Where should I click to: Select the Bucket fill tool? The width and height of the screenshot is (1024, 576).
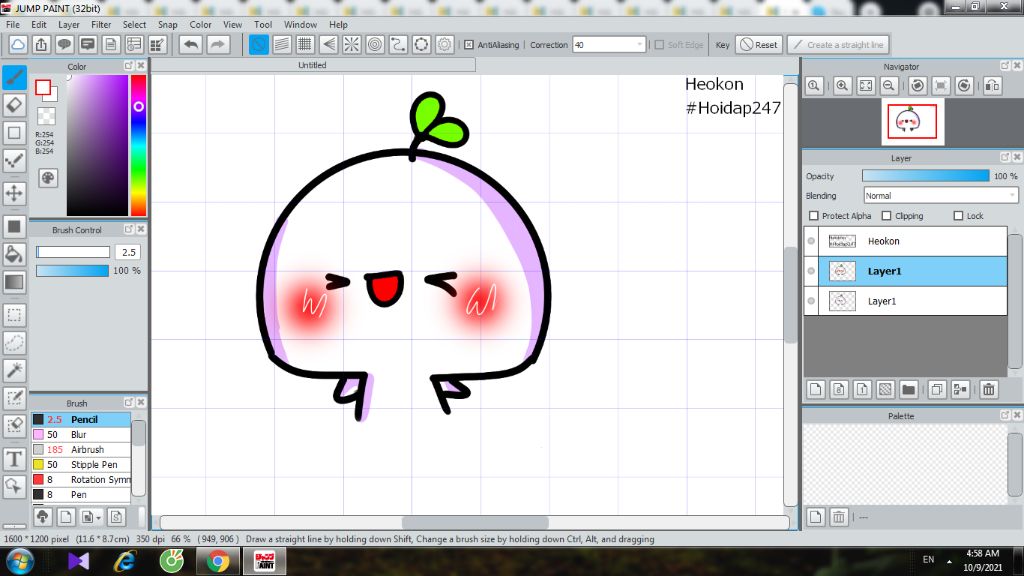[15, 254]
